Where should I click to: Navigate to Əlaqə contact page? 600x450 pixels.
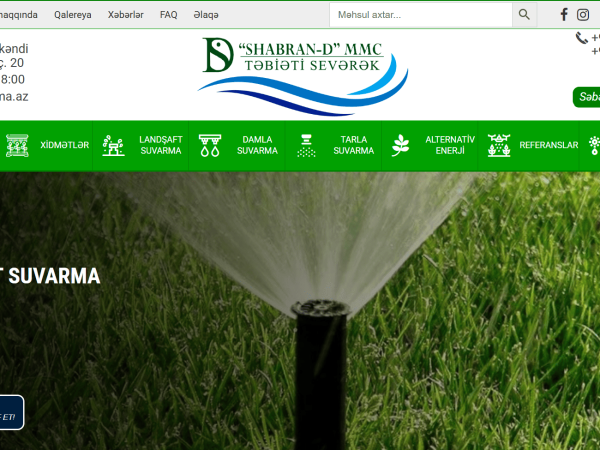206,15
